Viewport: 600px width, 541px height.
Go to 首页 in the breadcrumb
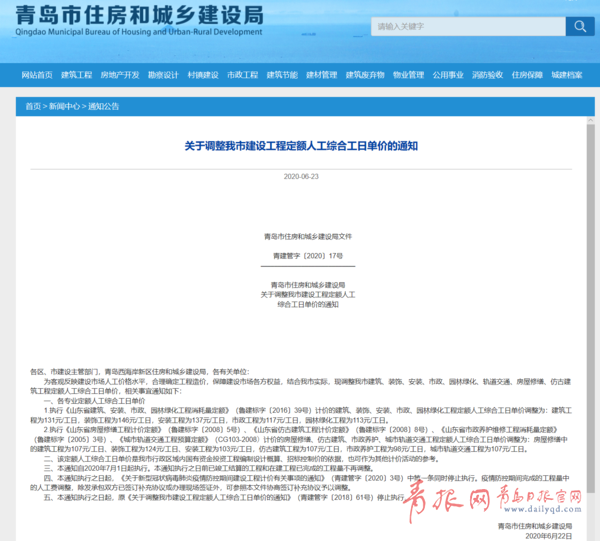[33, 106]
